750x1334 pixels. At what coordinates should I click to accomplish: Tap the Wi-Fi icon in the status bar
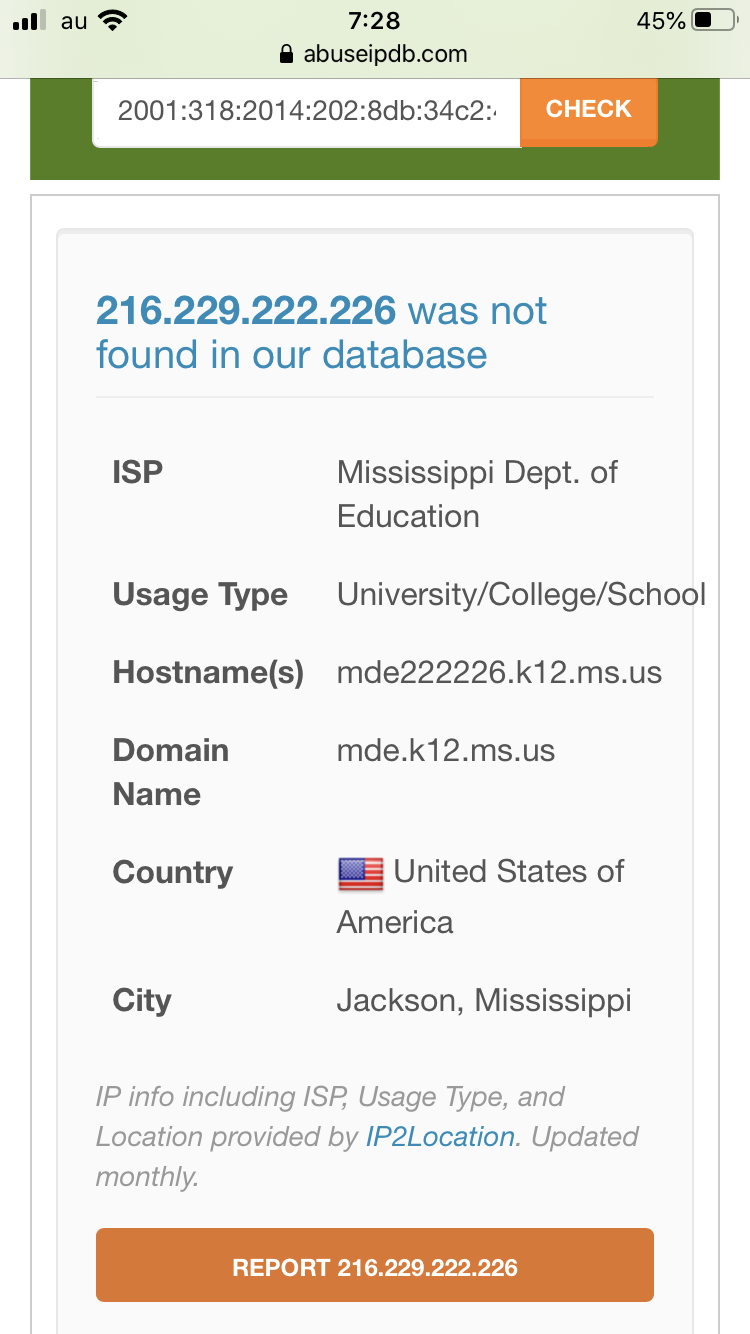point(113,21)
